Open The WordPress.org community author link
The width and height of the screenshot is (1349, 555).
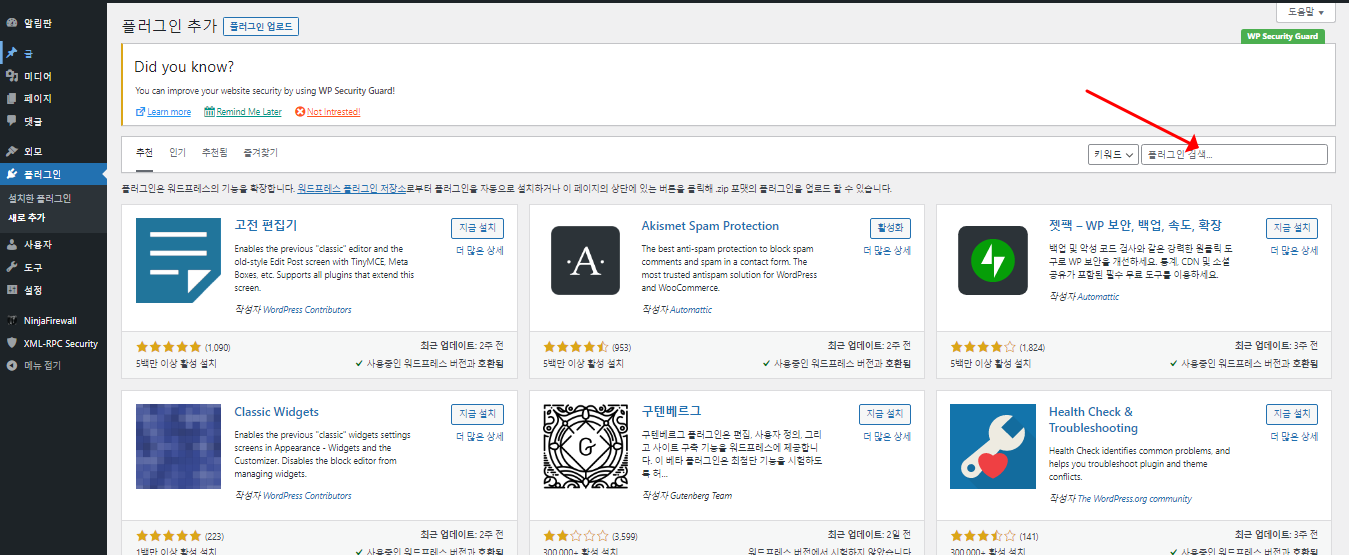[x=1132, y=499]
